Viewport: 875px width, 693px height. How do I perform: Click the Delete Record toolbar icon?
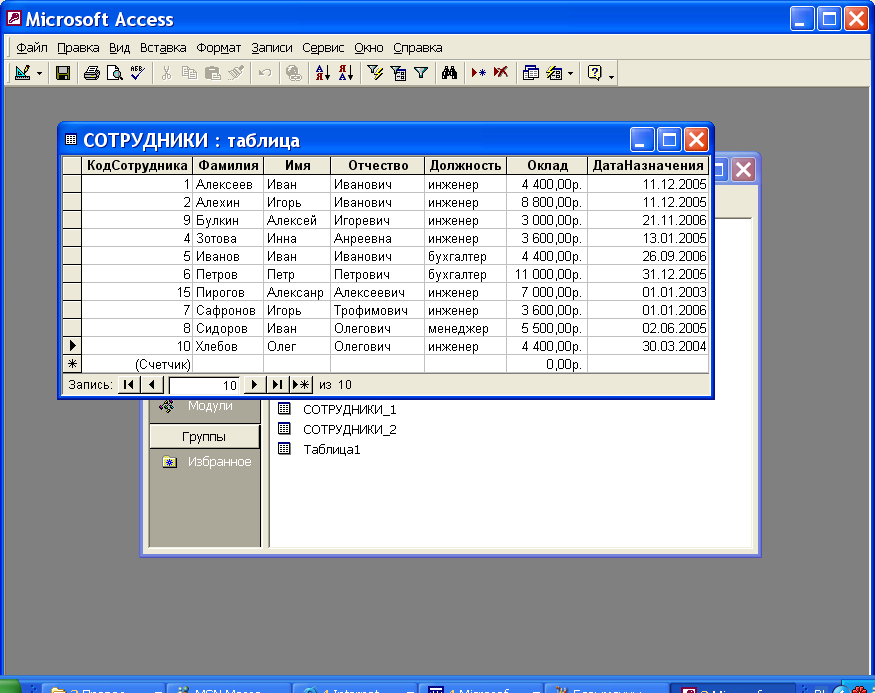501,73
